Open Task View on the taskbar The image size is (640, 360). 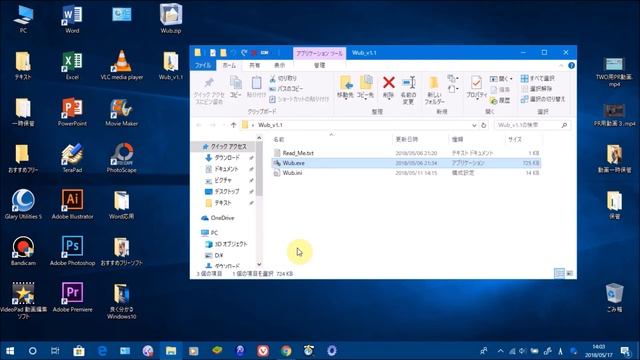(55, 351)
